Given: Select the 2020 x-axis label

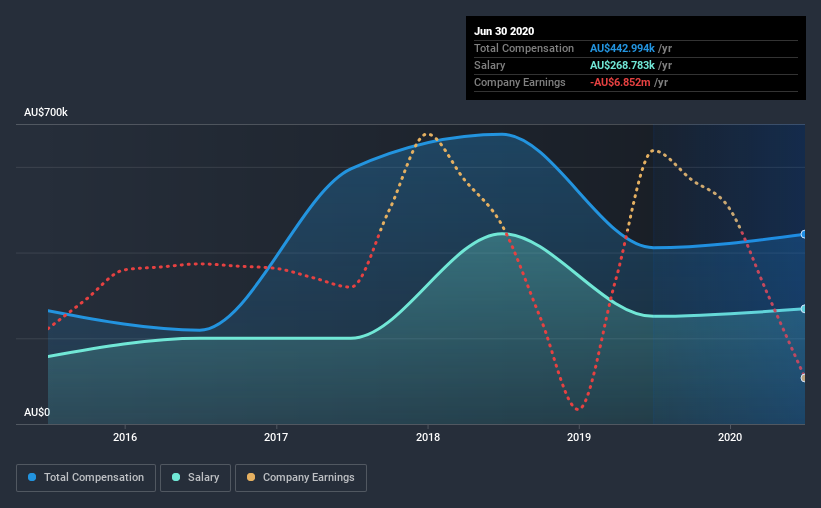Looking at the screenshot, I should coord(730,437).
